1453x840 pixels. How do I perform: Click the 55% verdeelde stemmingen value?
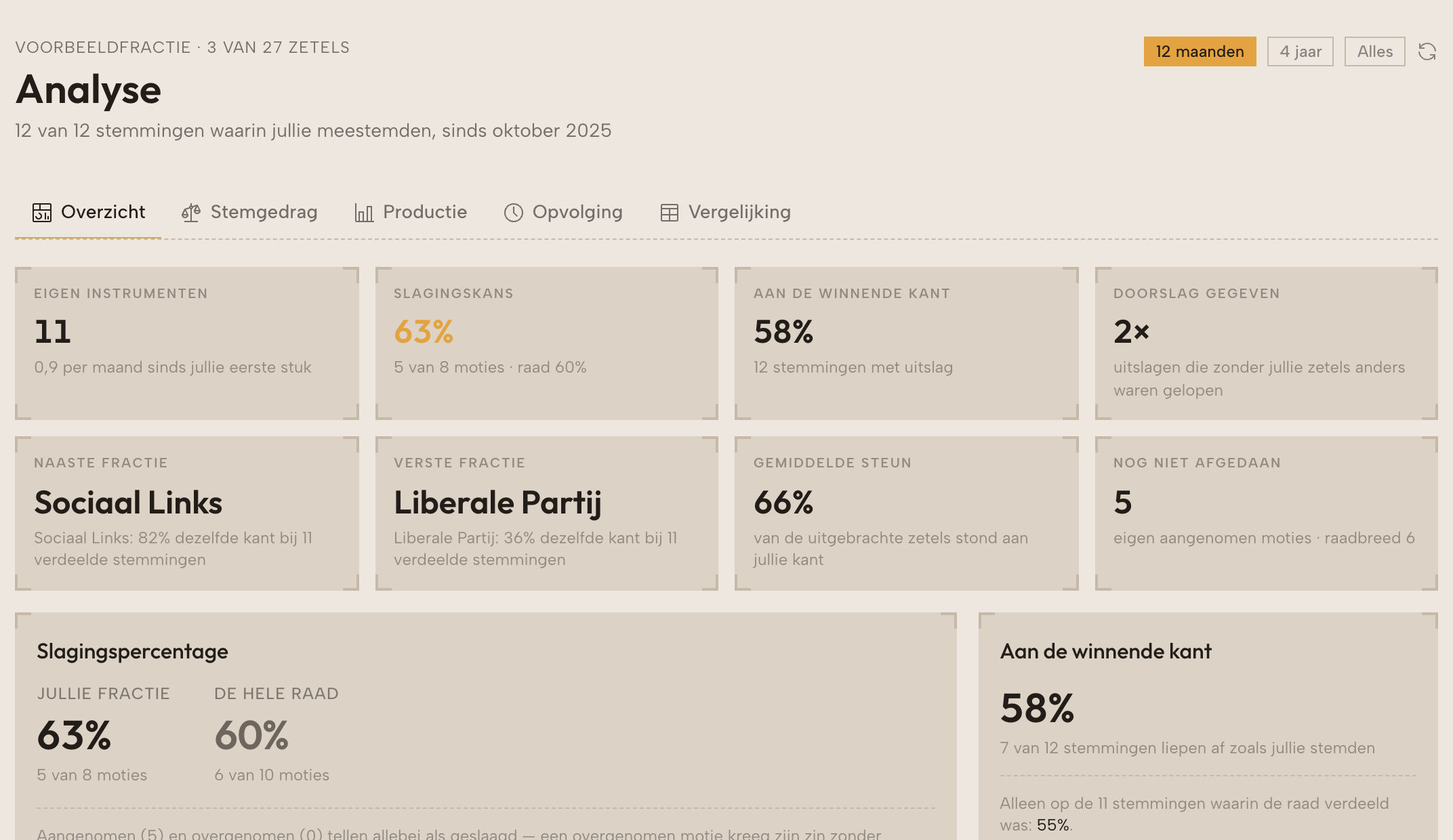coord(1052,825)
